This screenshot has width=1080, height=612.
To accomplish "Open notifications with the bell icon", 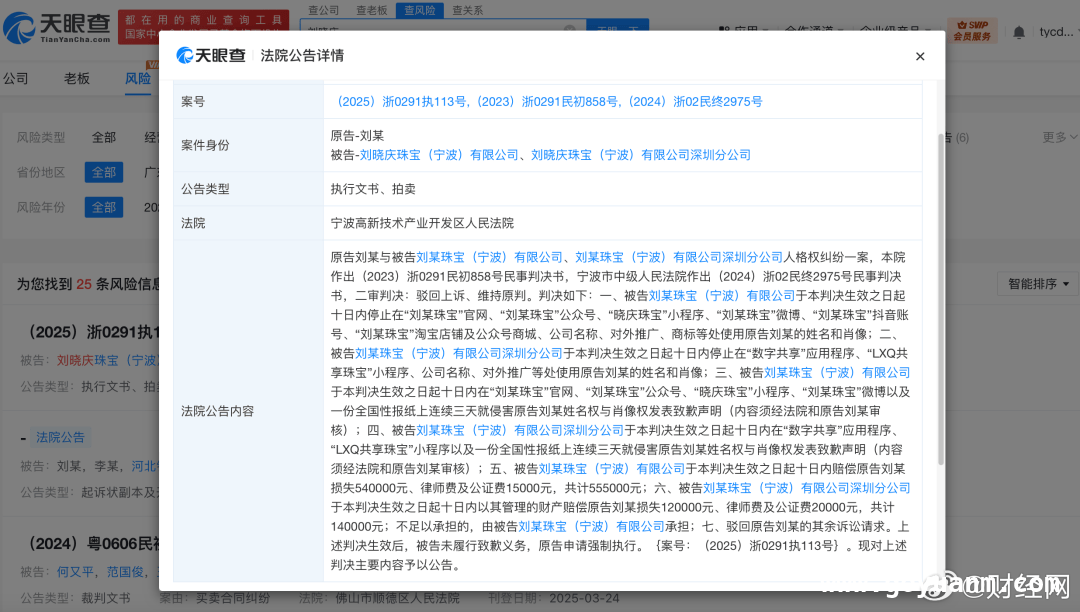I will coord(1019,32).
